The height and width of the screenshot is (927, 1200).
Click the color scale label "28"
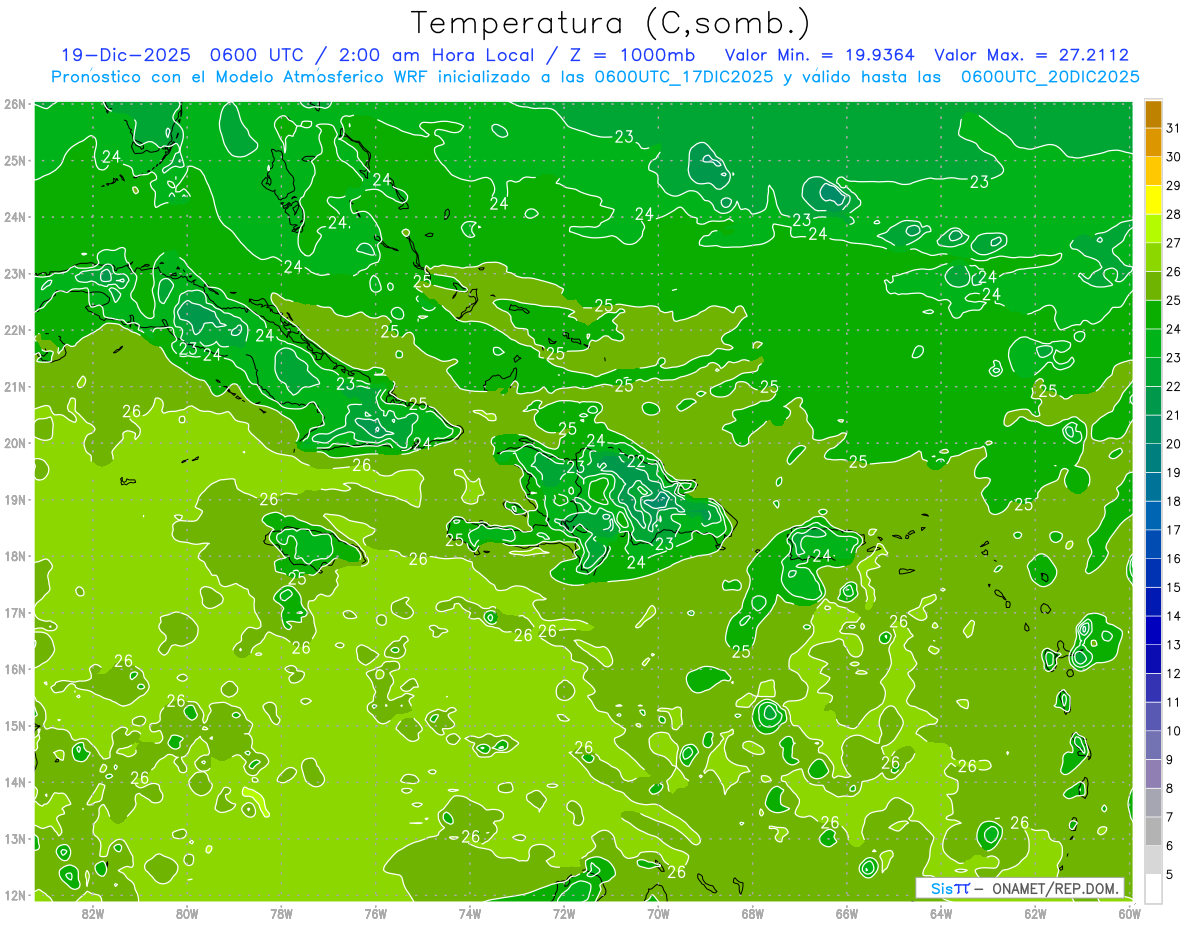tap(1174, 214)
